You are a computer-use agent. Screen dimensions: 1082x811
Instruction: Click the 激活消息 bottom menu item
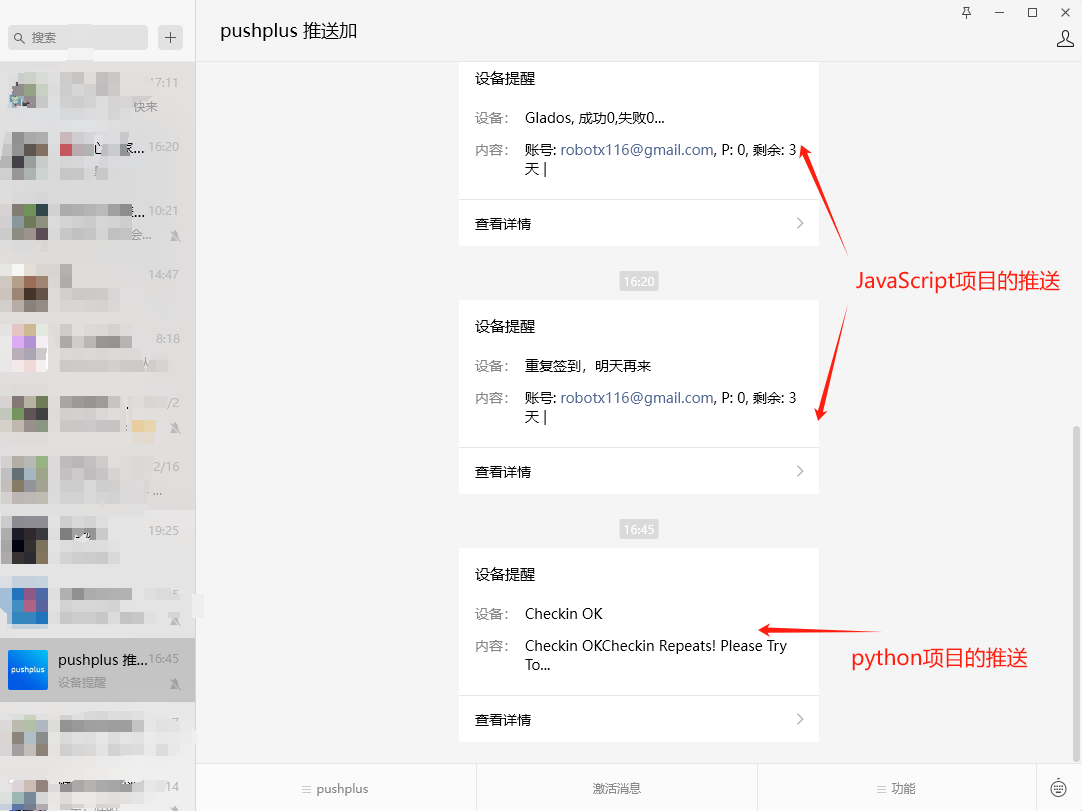[616, 788]
